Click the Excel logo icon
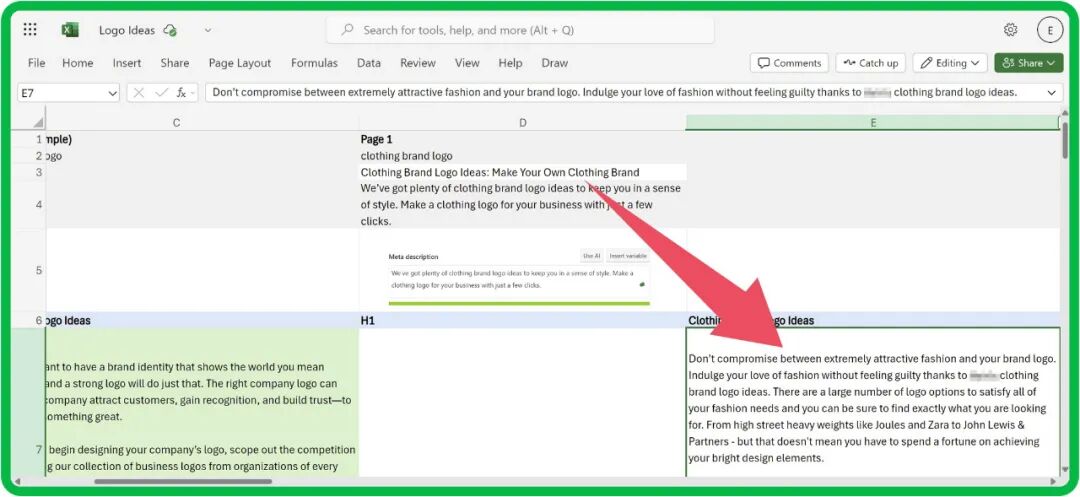Image resolution: width=1080 pixels, height=497 pixels. (x=70, y=30)
